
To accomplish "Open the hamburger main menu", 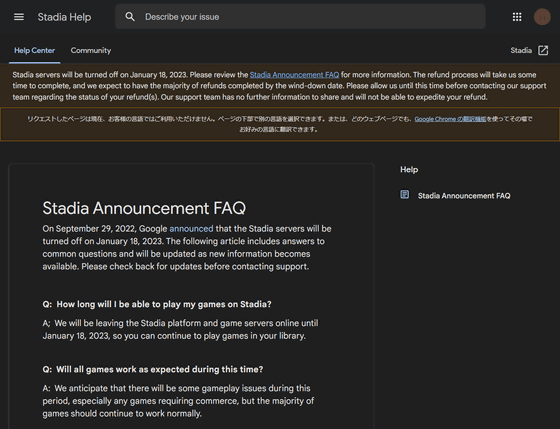I will pyautogui.click(x=19, y=17).
